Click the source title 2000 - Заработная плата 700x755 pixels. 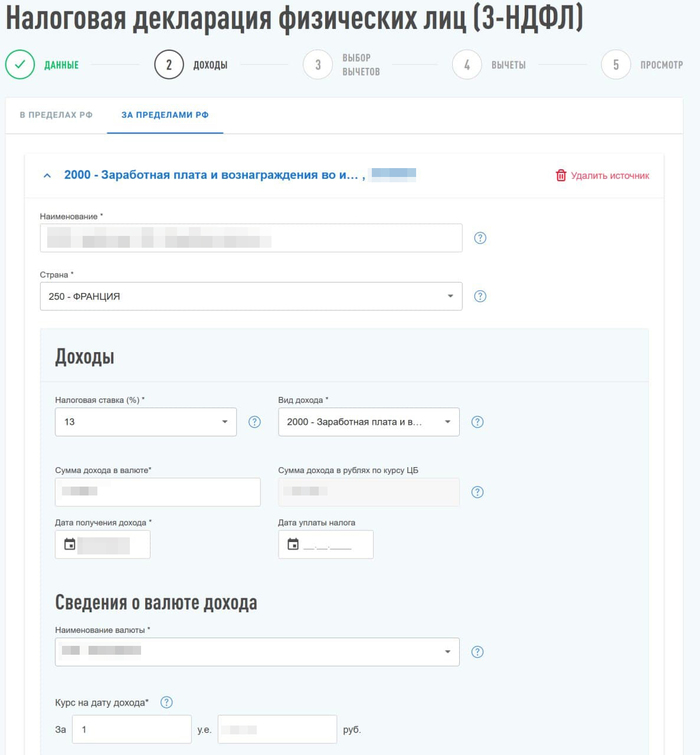point(211,175)
